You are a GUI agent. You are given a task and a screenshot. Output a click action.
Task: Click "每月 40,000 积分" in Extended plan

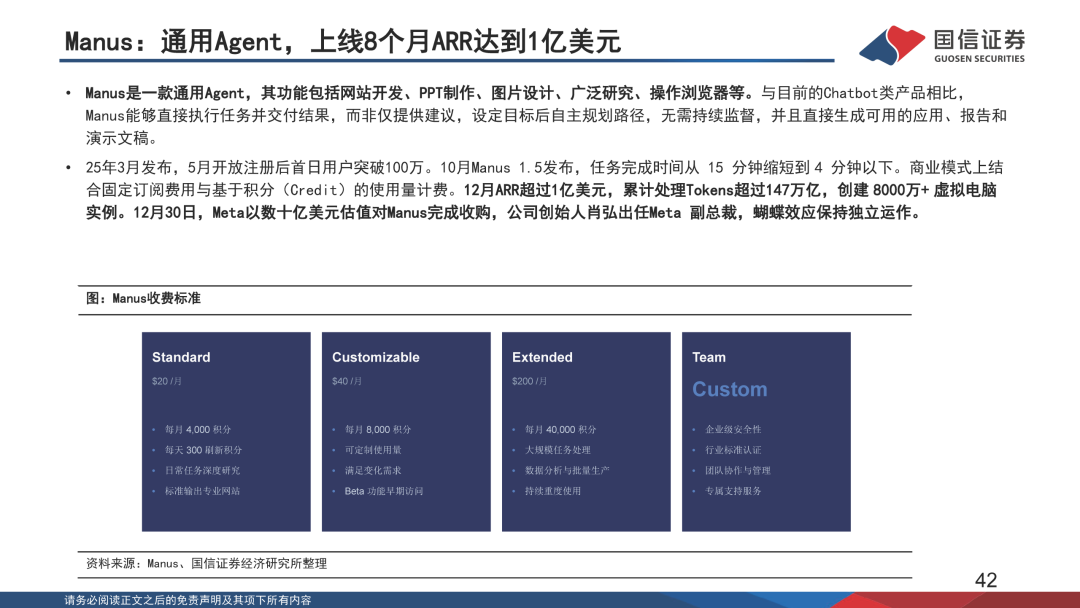coord(560,429)
